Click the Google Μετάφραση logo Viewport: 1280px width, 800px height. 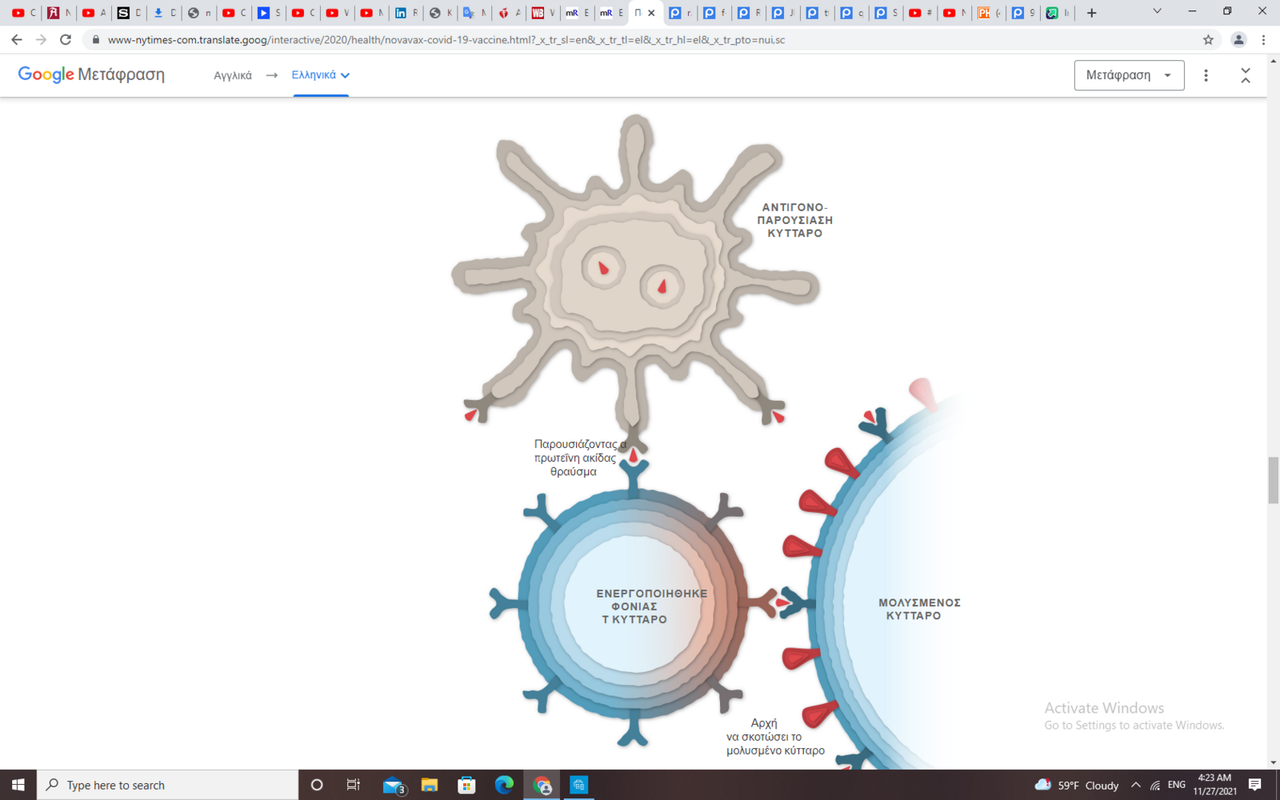click(x=91, y=75)
